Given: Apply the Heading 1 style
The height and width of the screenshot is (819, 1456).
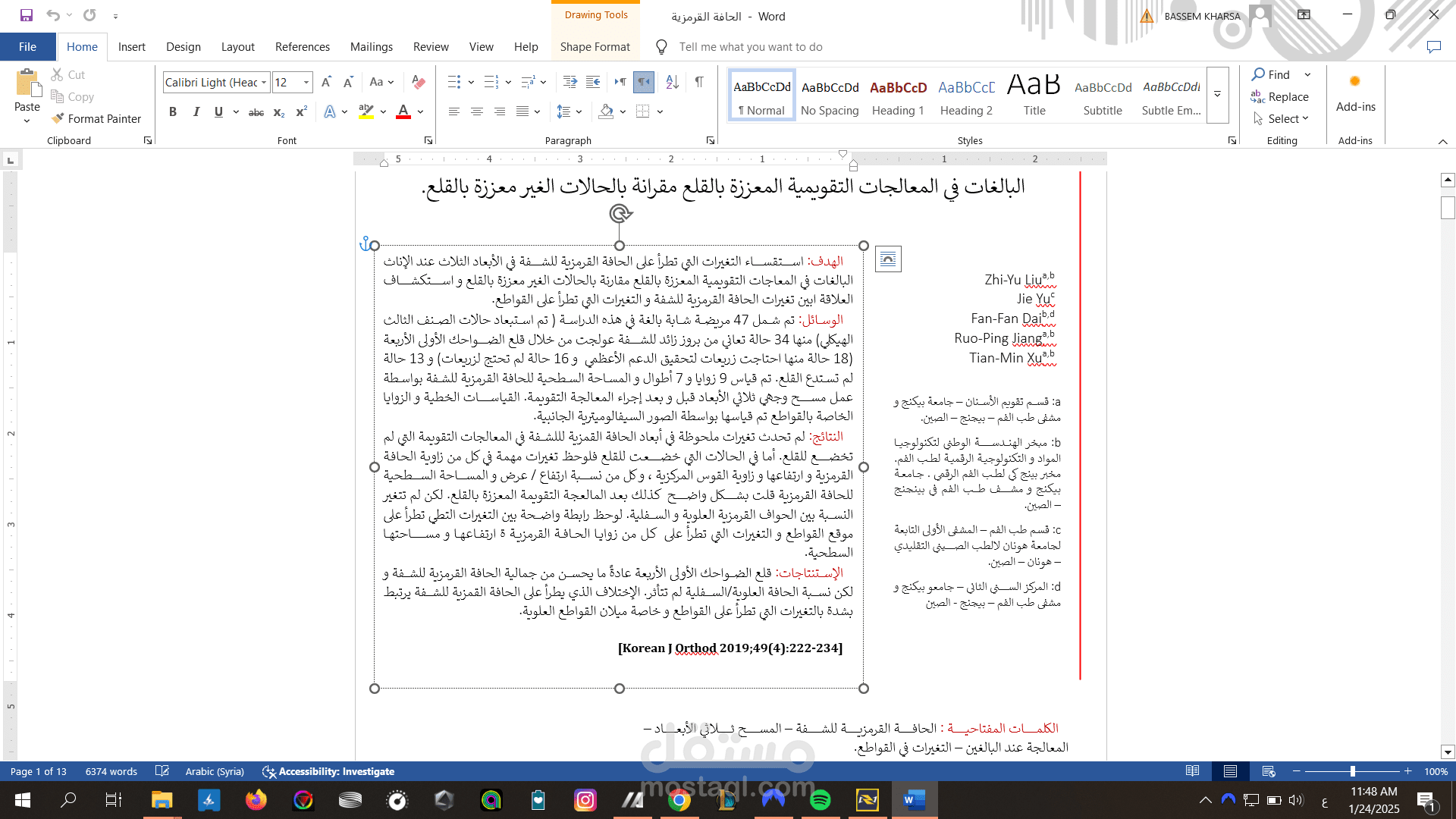Looking at the screenshot, I should coord(898,96).
